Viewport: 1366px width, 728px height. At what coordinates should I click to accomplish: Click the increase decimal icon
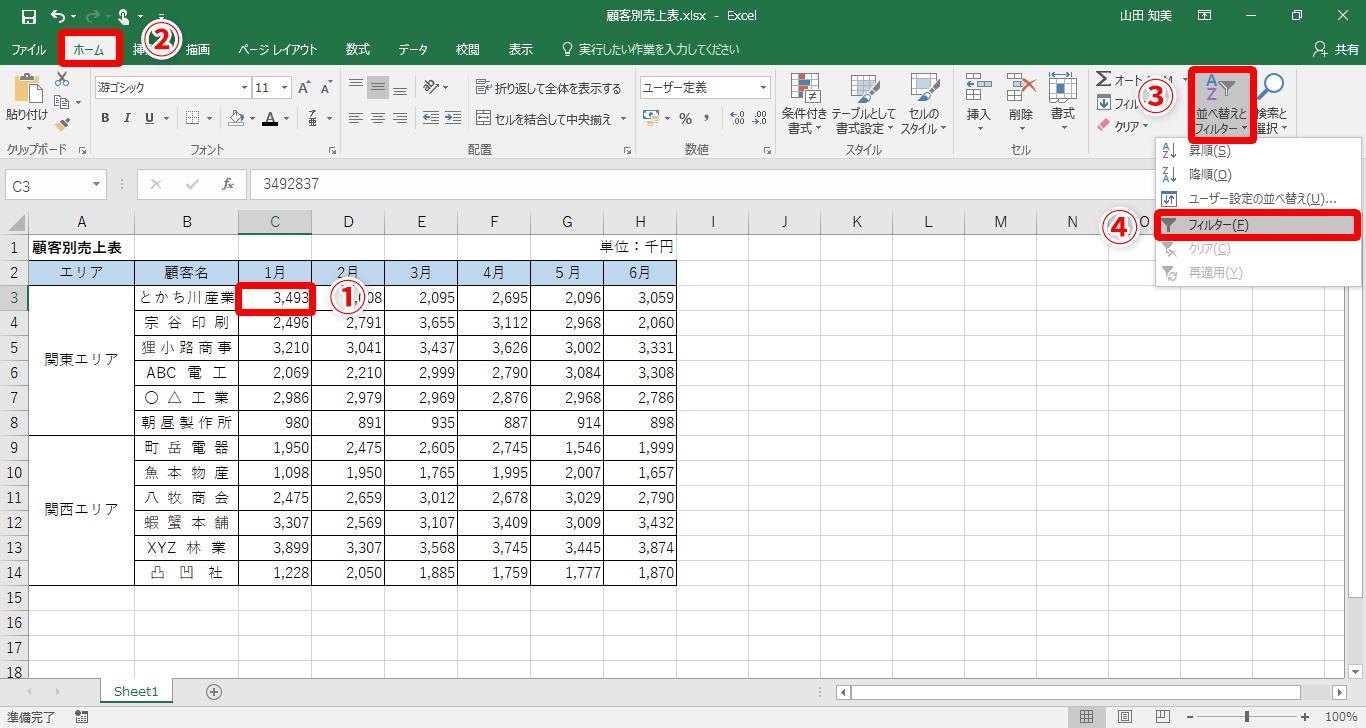(737, 118)
